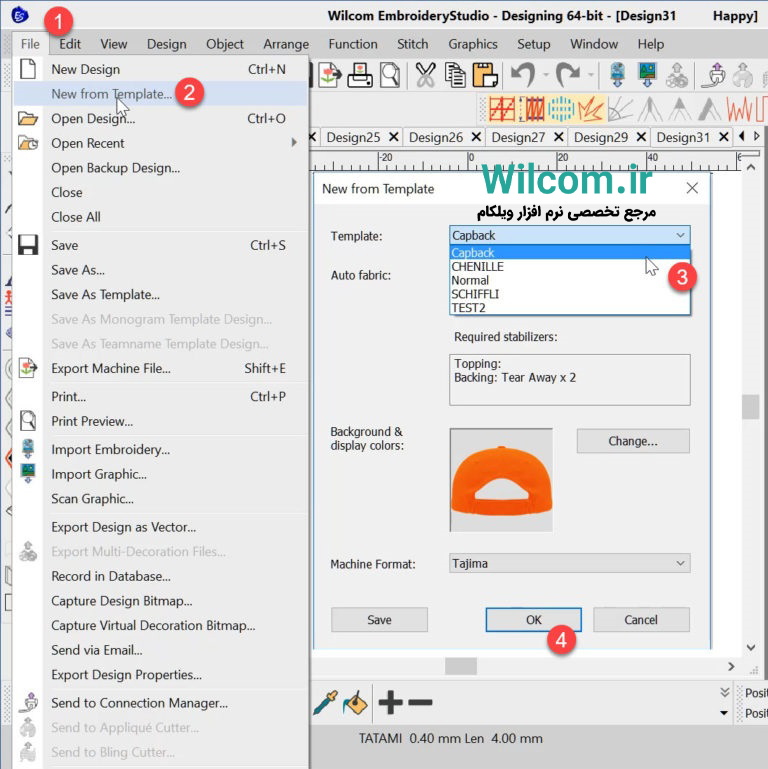Image resolution: width=768 pixels, height=769 pixels.
Task: Switch to the Design29 tab
Action: [601, 137]
